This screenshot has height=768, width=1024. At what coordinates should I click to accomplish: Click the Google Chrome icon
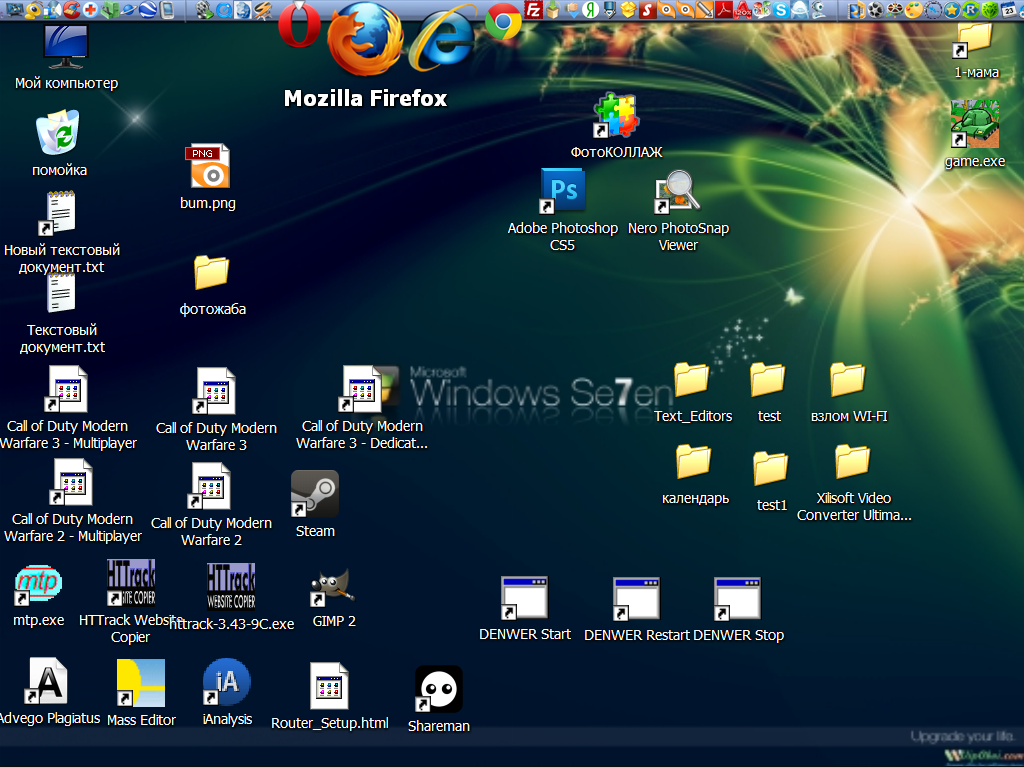point(503,22)
